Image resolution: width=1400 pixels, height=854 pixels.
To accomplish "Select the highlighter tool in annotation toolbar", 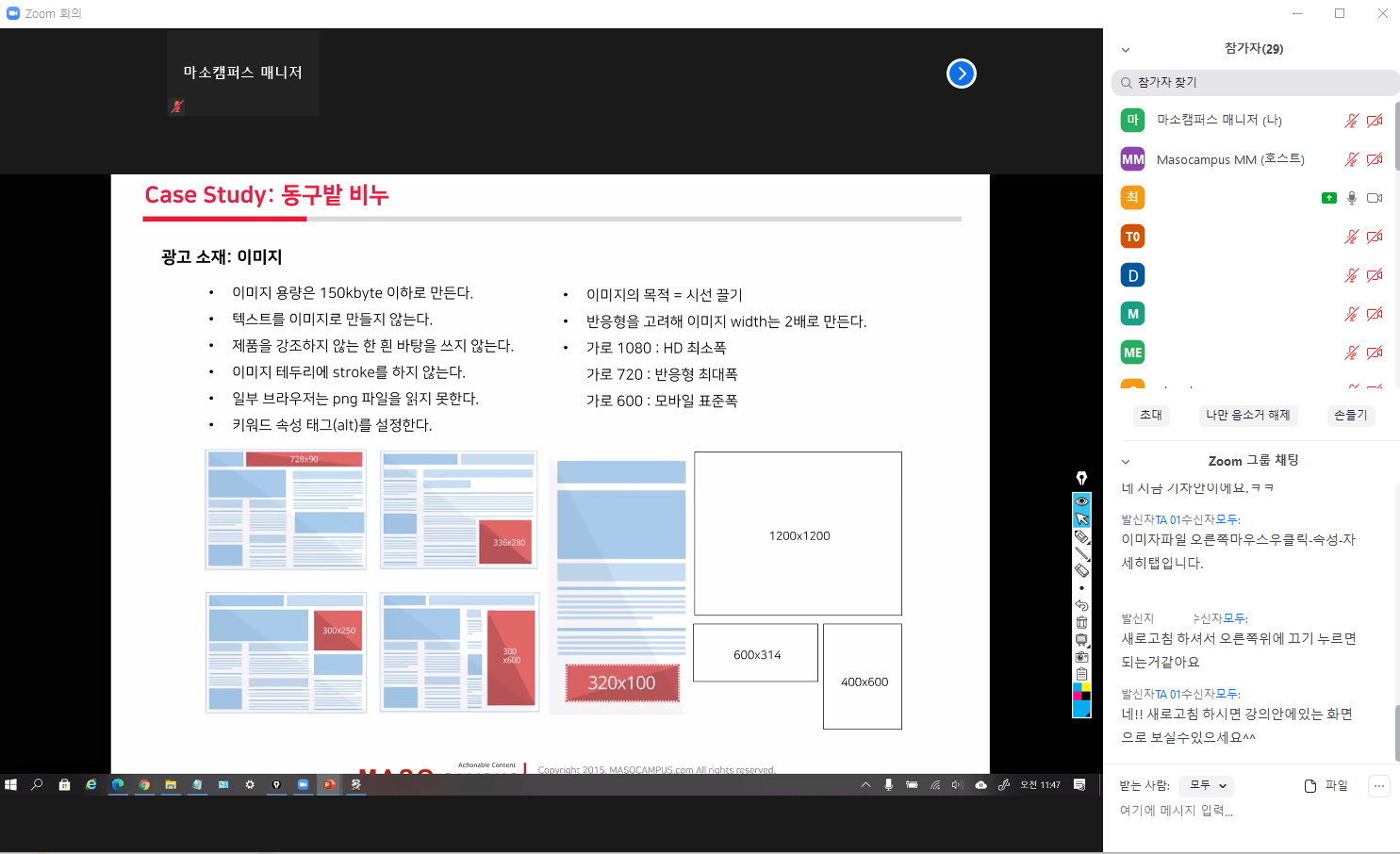I will click(x=1081, y=536).
